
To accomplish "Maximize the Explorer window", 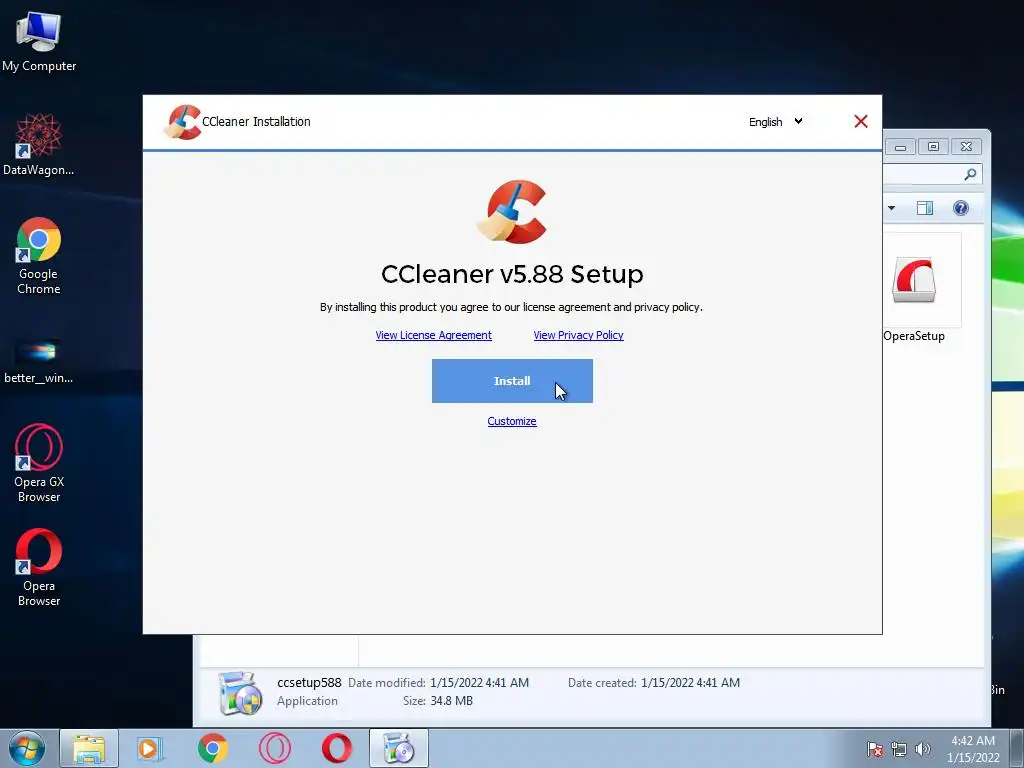I will pos(933,147).
